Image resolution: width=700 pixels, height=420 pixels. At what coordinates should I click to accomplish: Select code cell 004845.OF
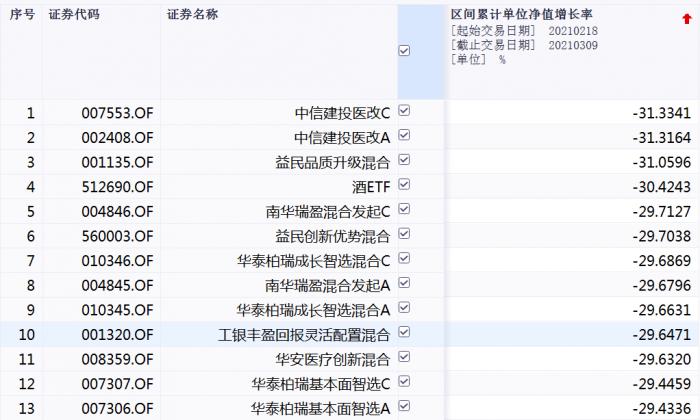(117, 285)
